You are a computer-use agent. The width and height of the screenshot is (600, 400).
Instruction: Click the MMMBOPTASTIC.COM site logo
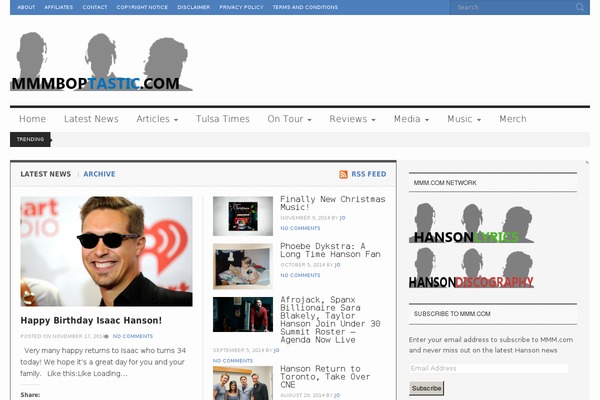click(x=101, y=62)
